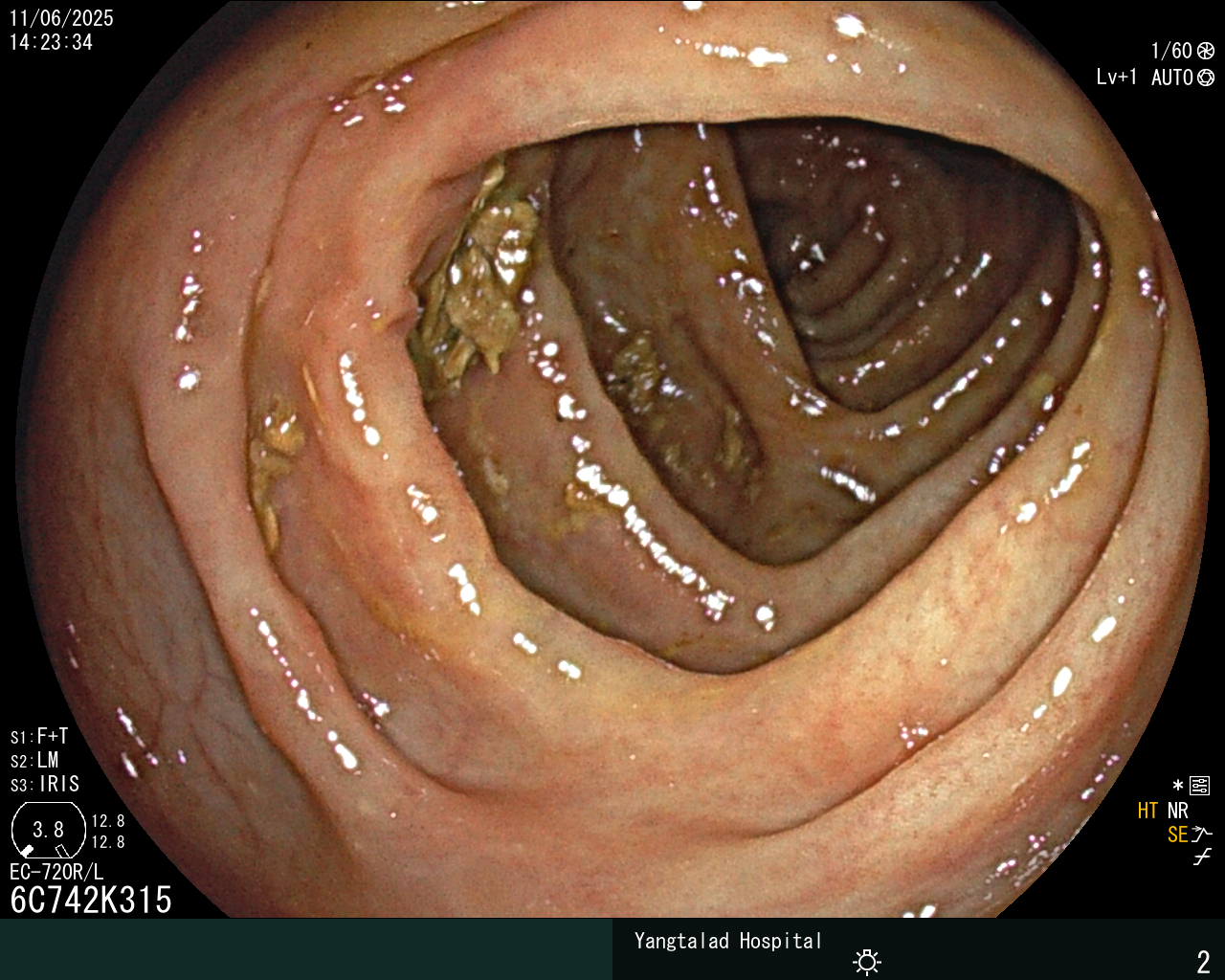Click the tone curve icon below SE
Viewport: 1225px width, 980px height.
1202,857
